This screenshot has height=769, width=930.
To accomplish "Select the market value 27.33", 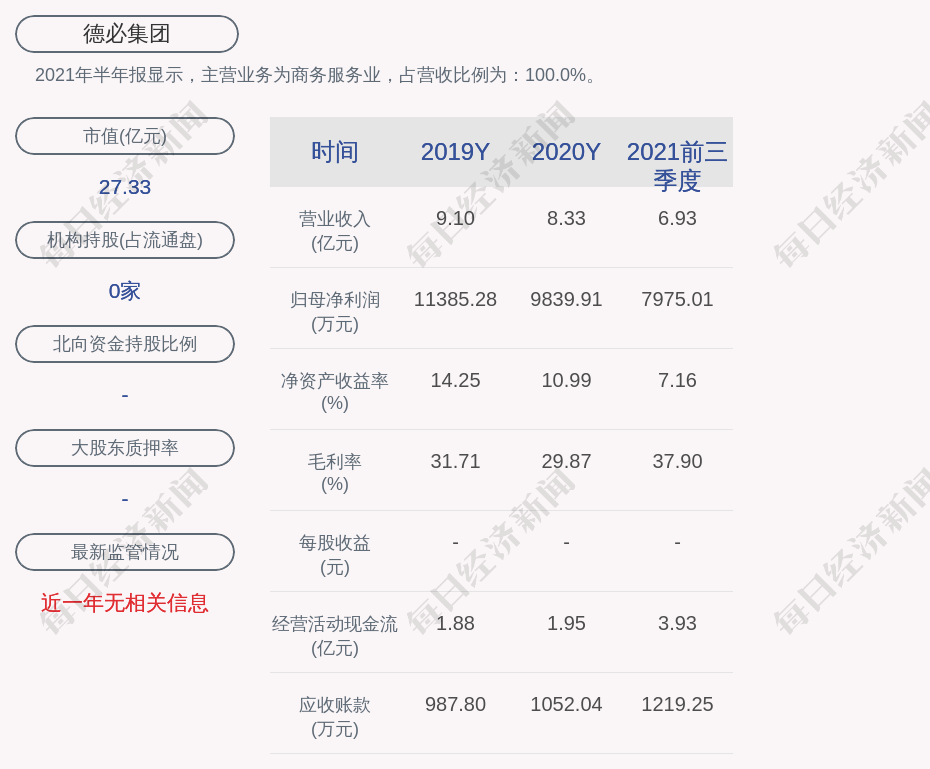I will [125, 187].
